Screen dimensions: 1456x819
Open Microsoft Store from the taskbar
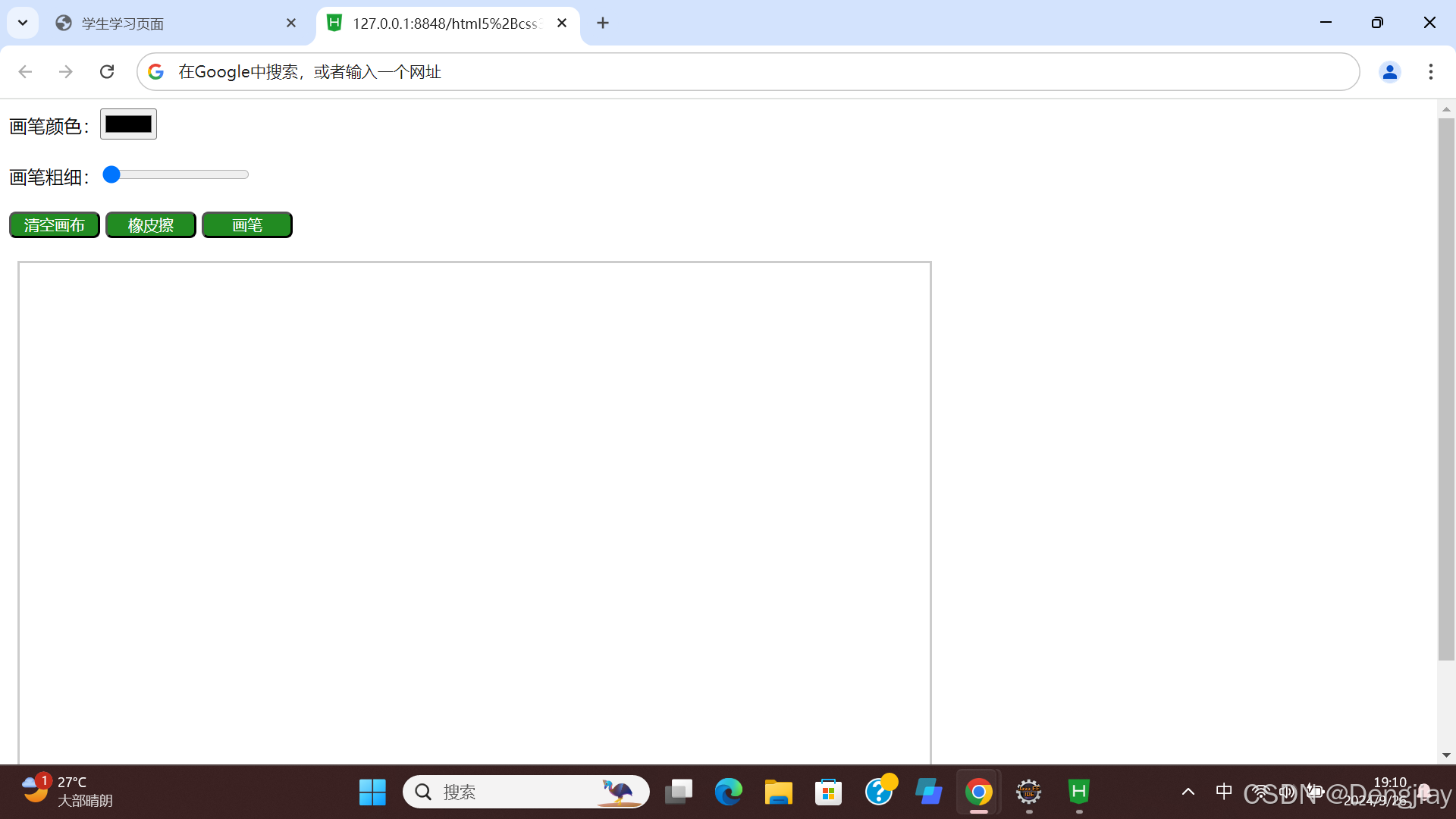[x=828, y=792]
